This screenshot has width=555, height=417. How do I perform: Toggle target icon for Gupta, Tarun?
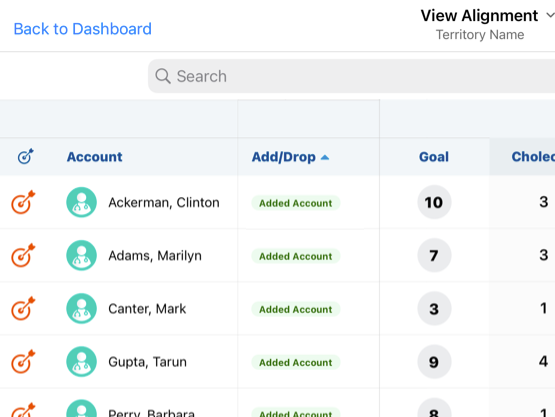[23, 361]
